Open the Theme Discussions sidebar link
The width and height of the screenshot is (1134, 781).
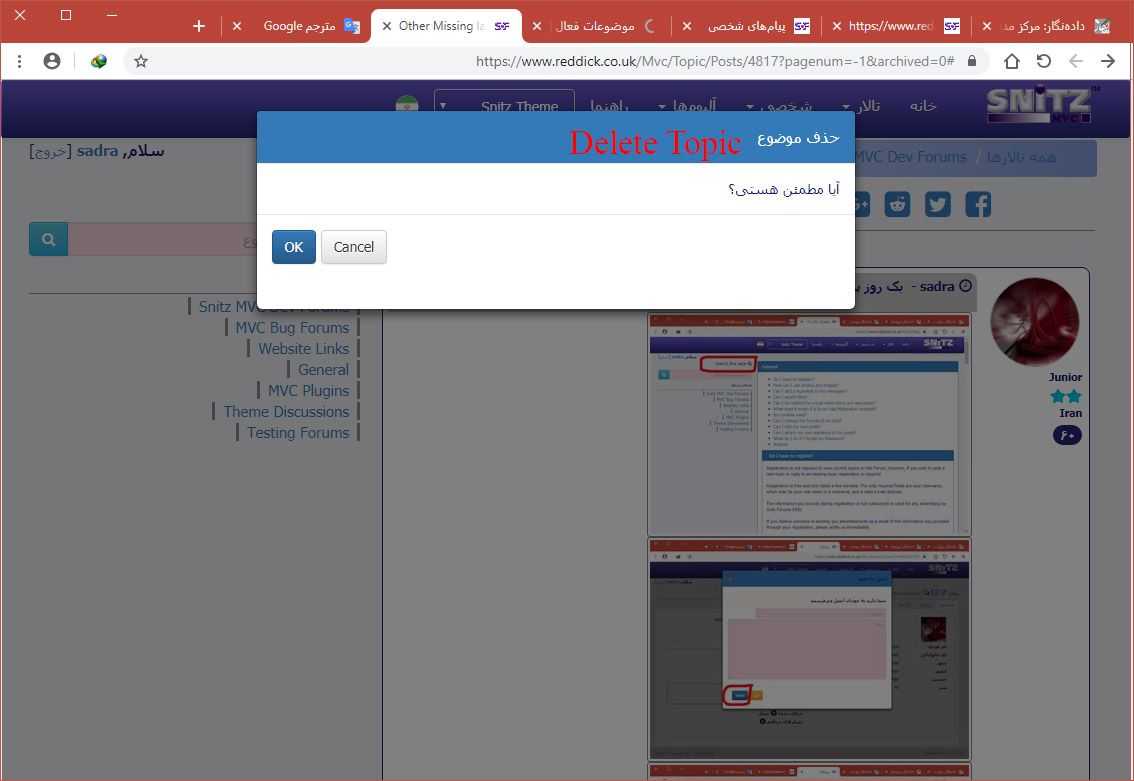coord(286,412)
